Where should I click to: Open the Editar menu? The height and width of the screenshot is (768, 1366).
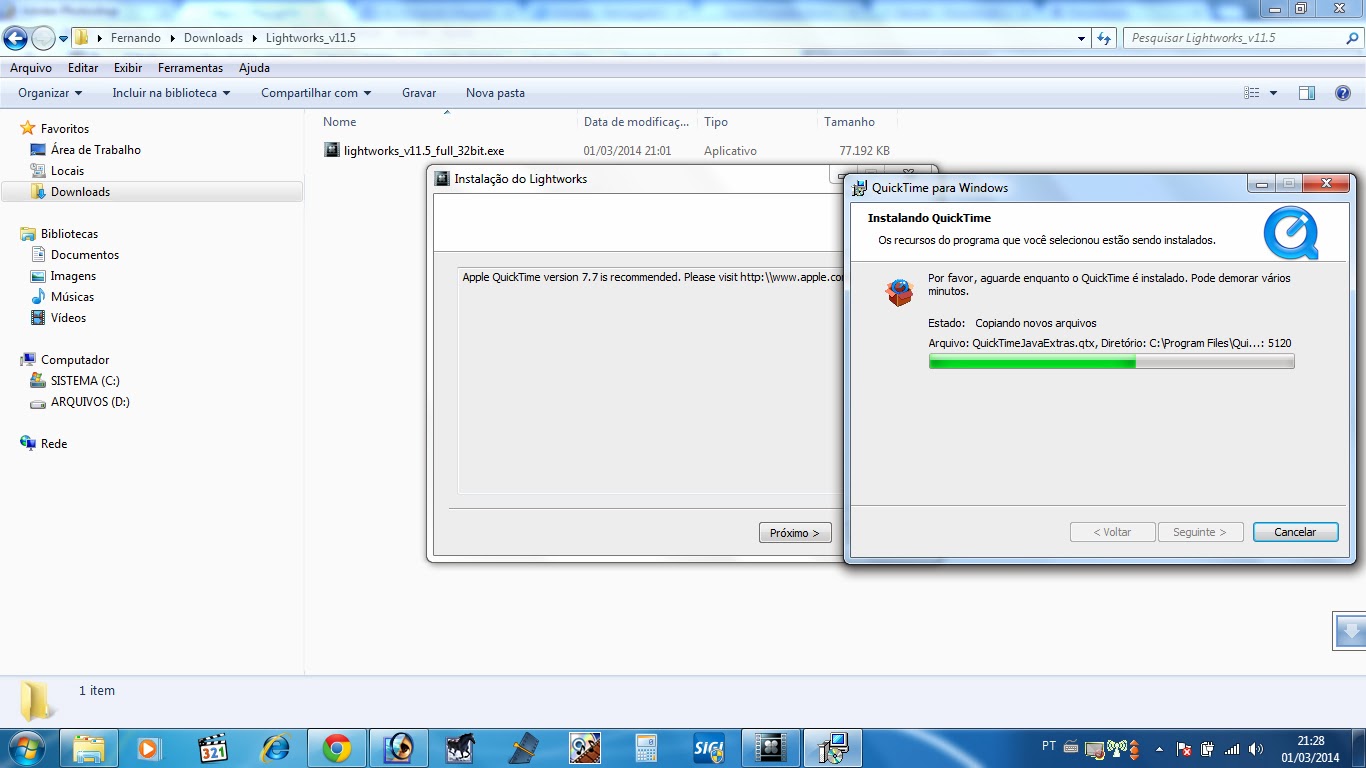[83, 68]
